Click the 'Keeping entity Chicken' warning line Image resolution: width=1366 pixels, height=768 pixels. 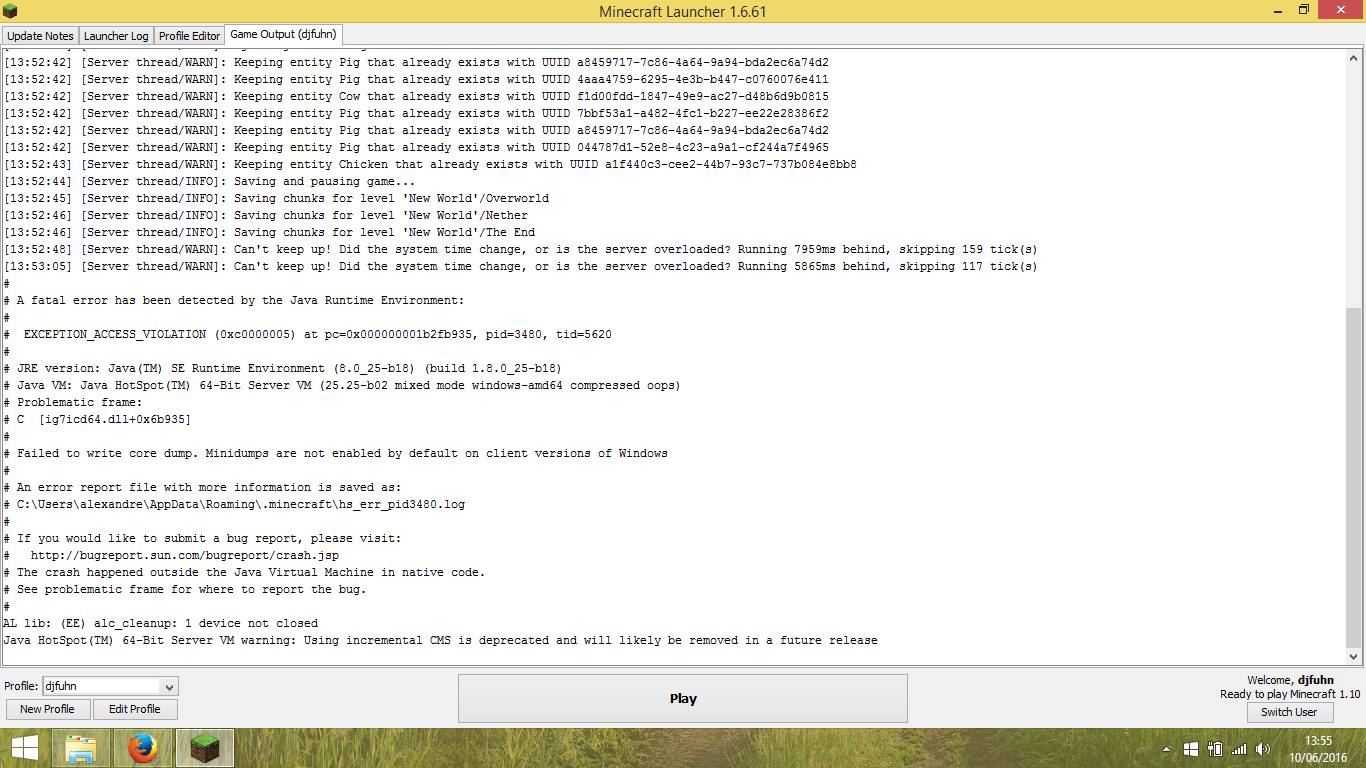coord(430,164)
